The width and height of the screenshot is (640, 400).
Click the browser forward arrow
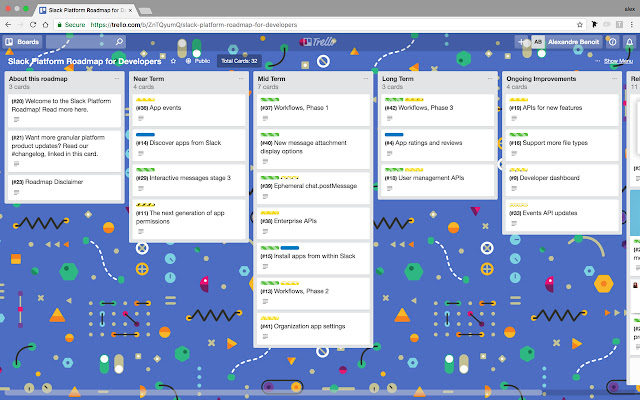[20, 24]
